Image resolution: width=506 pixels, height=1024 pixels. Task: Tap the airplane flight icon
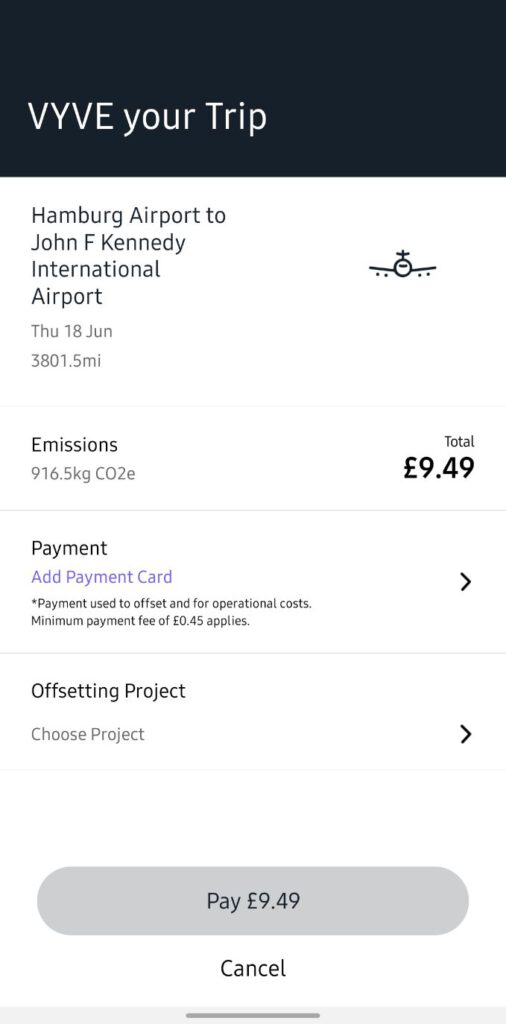pyautogui.click(x=403, y=264)
